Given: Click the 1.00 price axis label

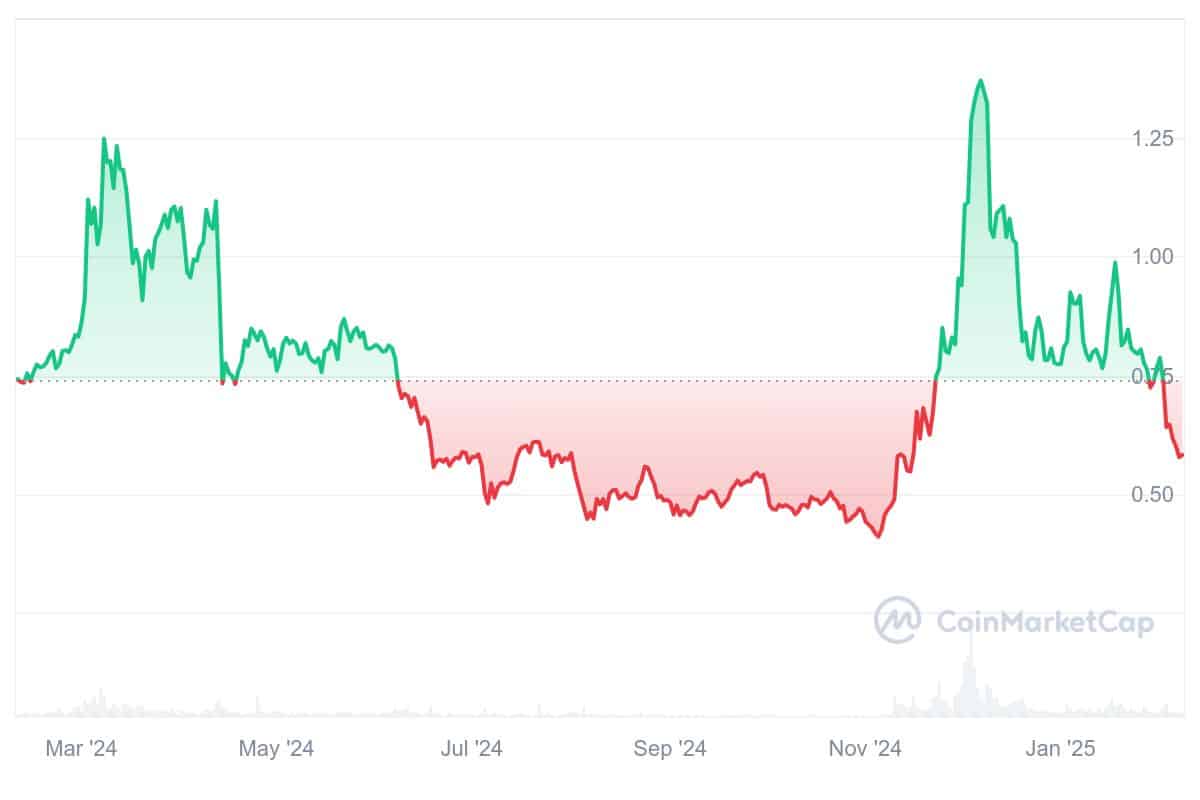Looking at the screenshot, I should 1152,257.
